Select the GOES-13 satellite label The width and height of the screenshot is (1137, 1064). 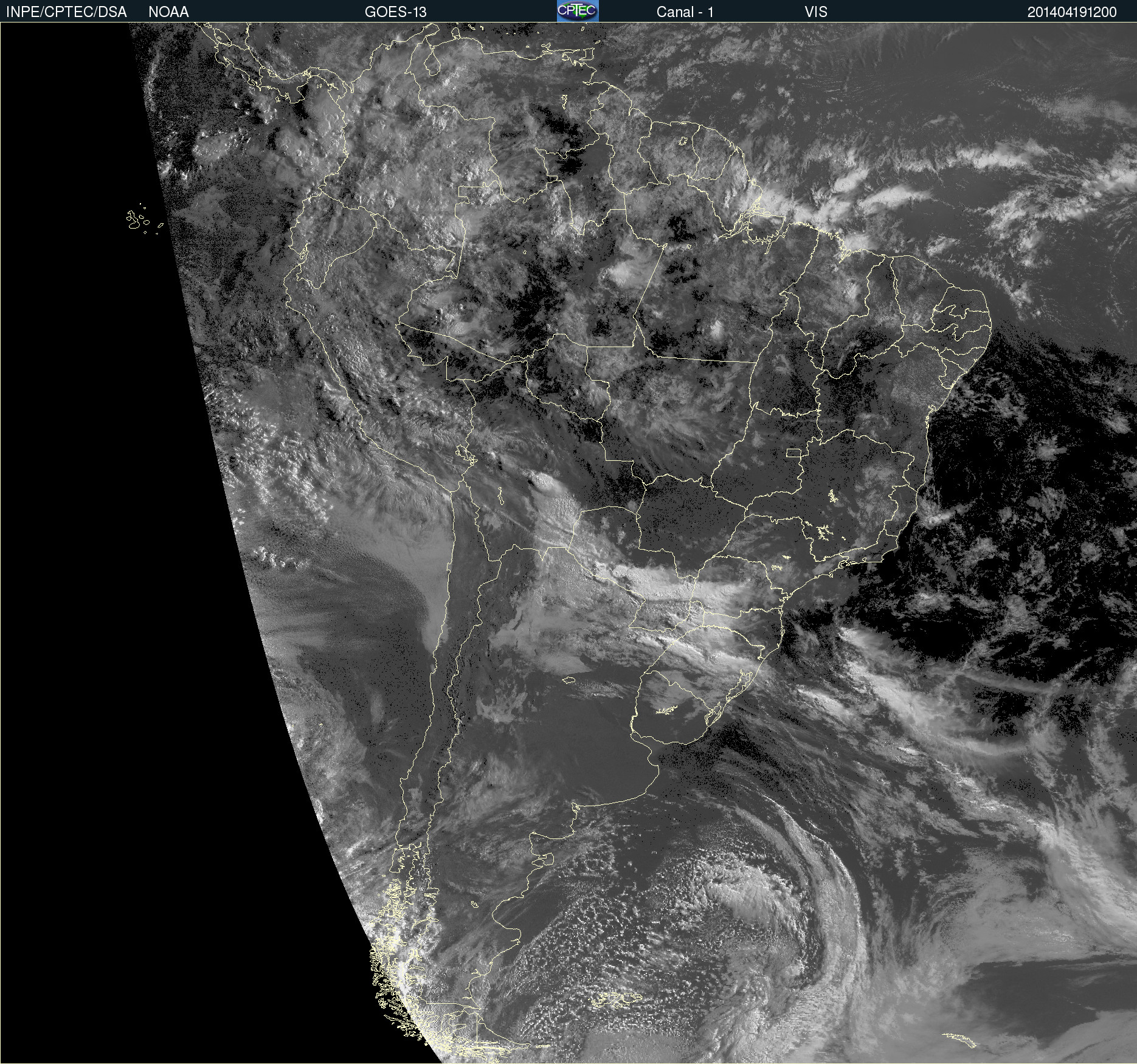(395, 12)
